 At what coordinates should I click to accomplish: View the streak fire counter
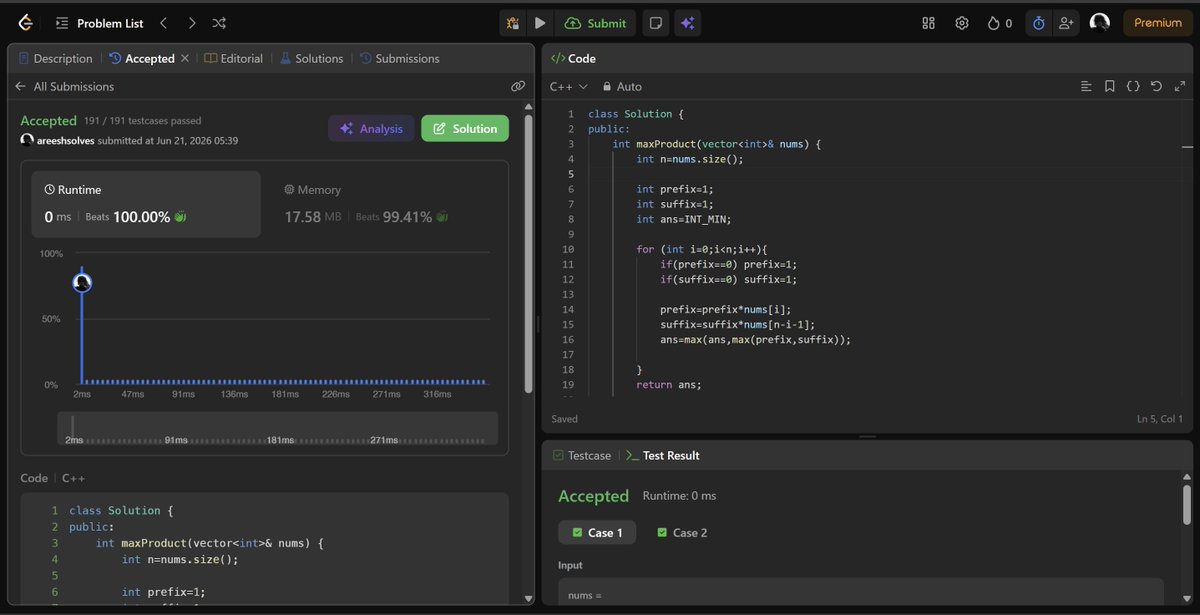(x=999, y=22)
